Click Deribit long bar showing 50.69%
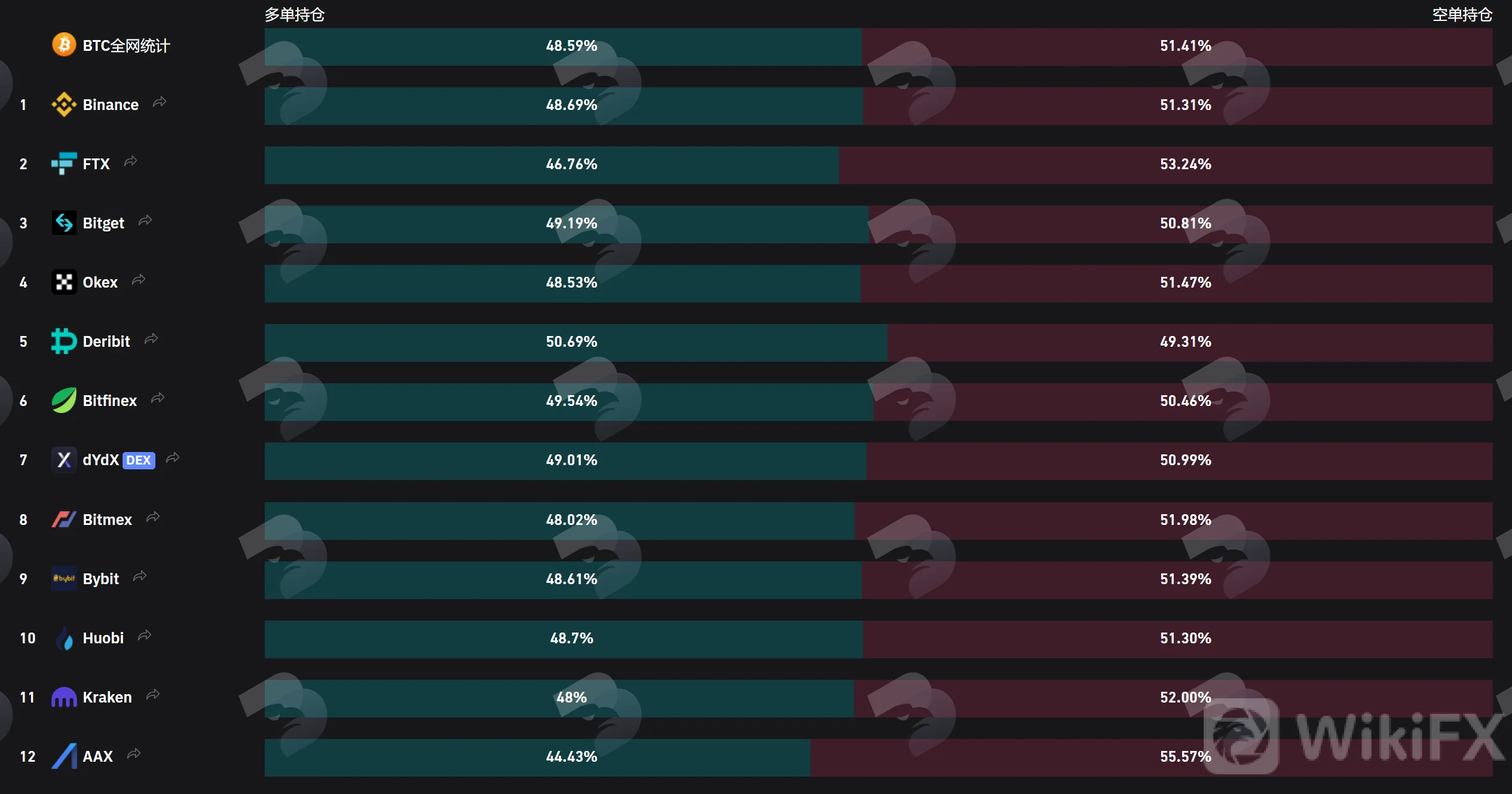The height and width of the screenshot is (794, 1512). tap(576, 343)
